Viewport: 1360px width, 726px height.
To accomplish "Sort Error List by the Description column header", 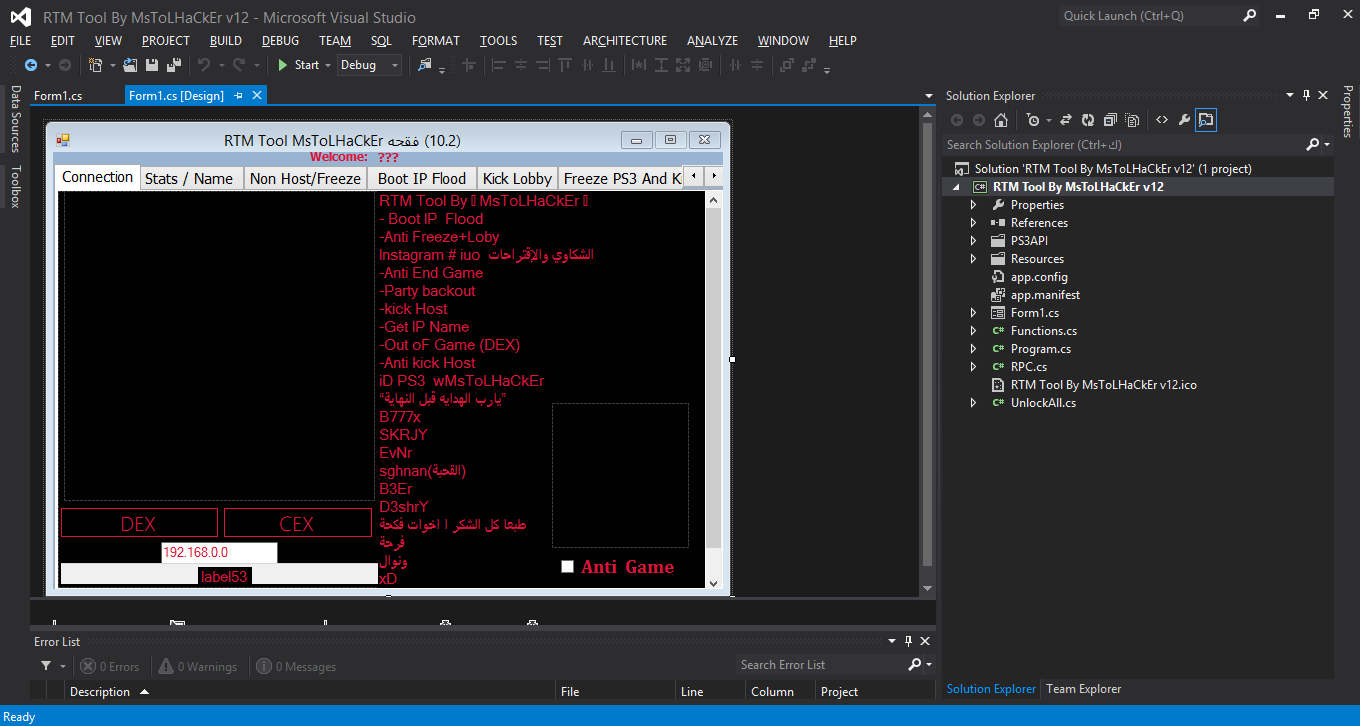I will tap(310, 692).
